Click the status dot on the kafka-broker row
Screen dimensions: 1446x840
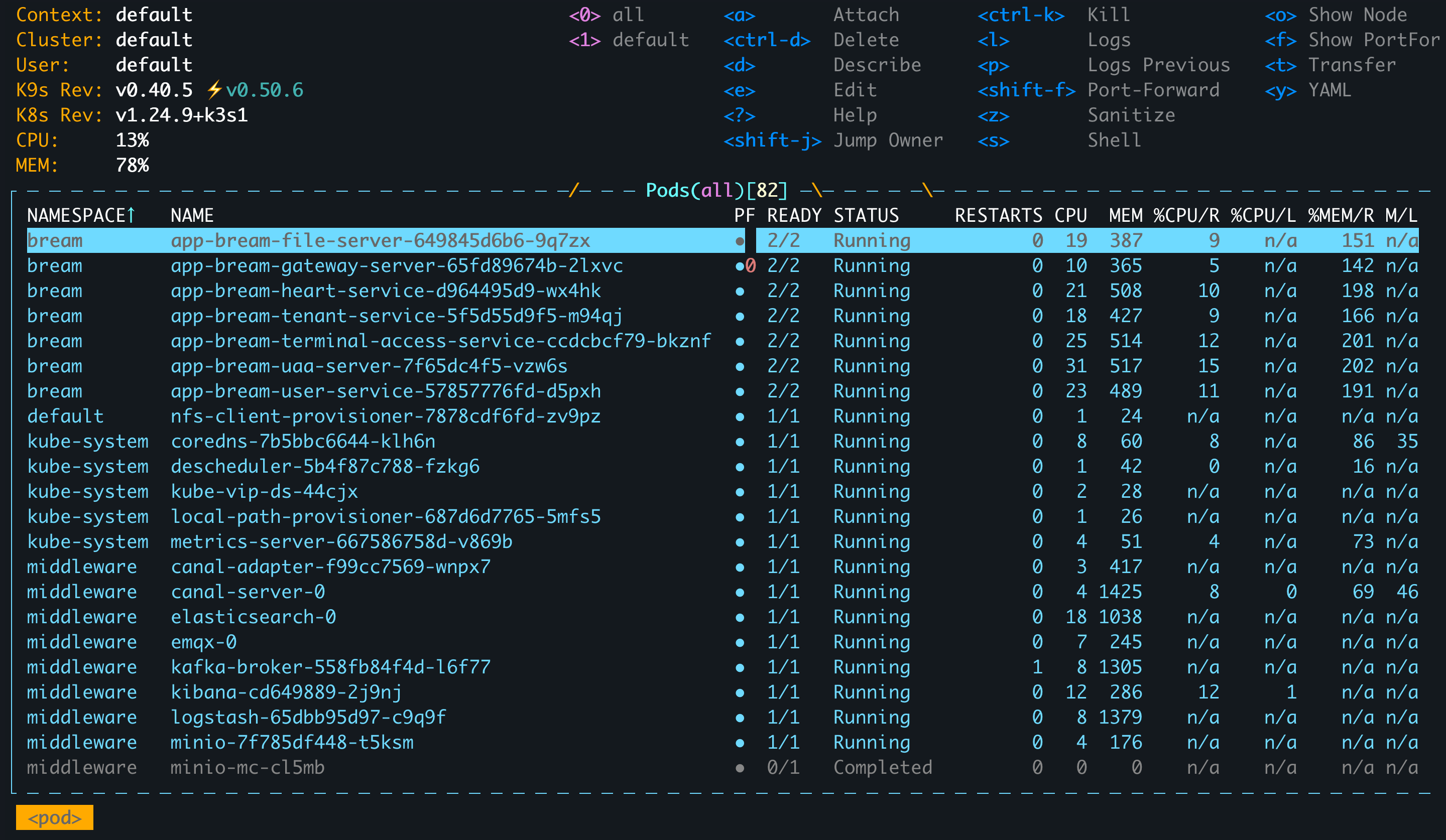coord(740,668)
